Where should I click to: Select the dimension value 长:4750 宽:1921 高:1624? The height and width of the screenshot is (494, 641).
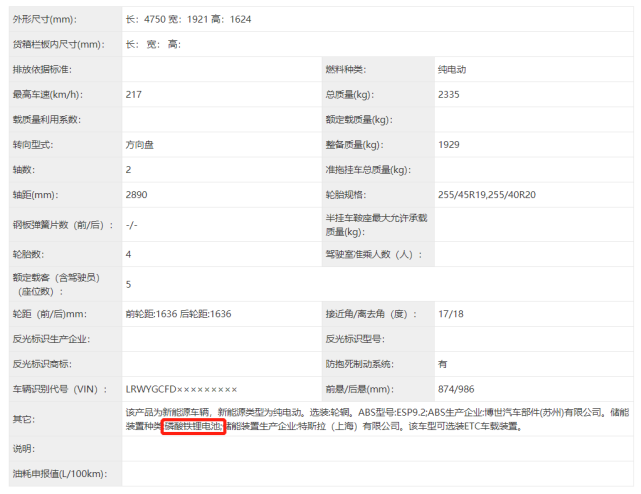(x=188, y=19)
